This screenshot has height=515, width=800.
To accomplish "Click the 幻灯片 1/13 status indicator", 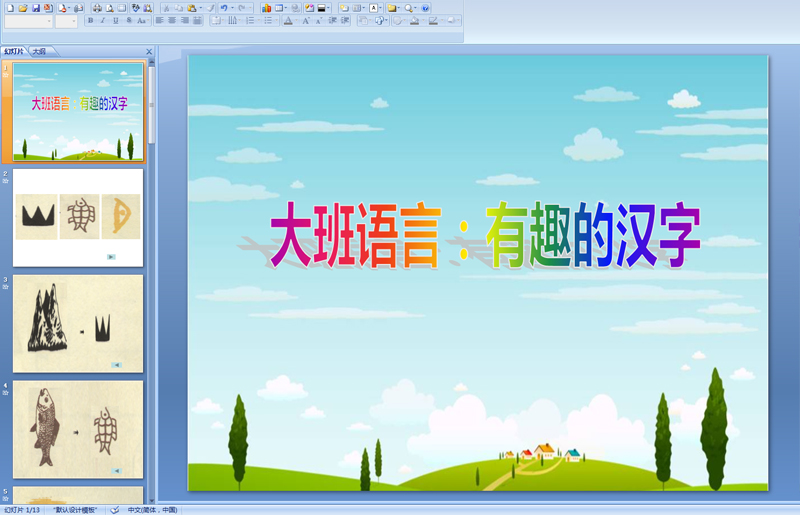I will 22,510.
